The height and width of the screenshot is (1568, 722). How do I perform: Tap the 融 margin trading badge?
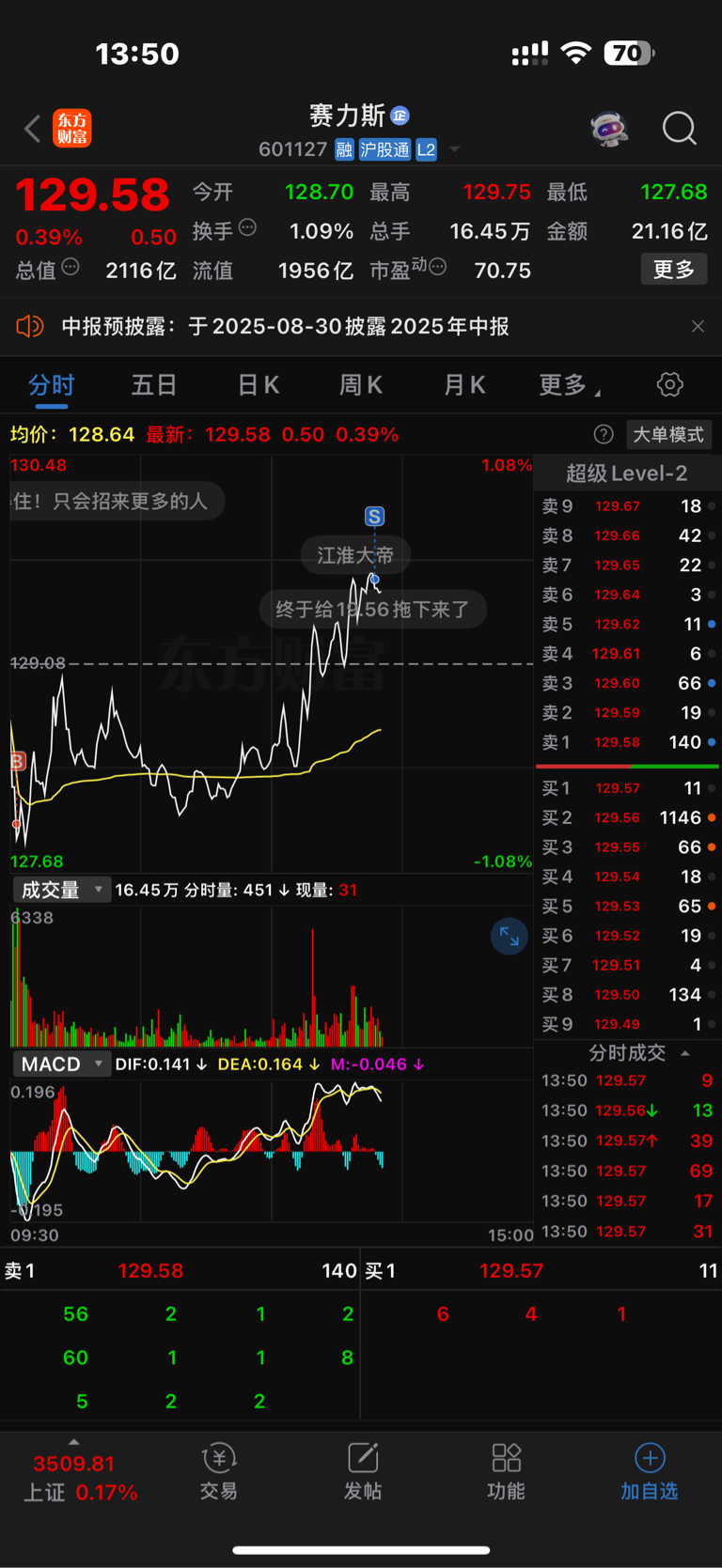pos(344,149)
